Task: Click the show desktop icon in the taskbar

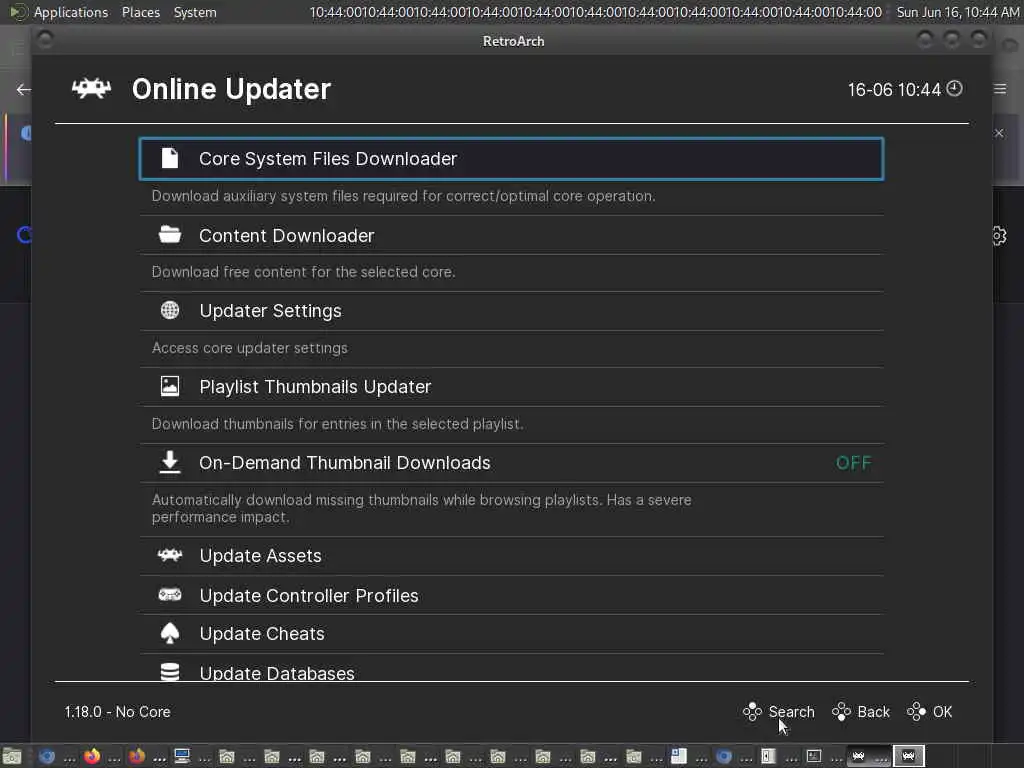Action: coord(12,756)
